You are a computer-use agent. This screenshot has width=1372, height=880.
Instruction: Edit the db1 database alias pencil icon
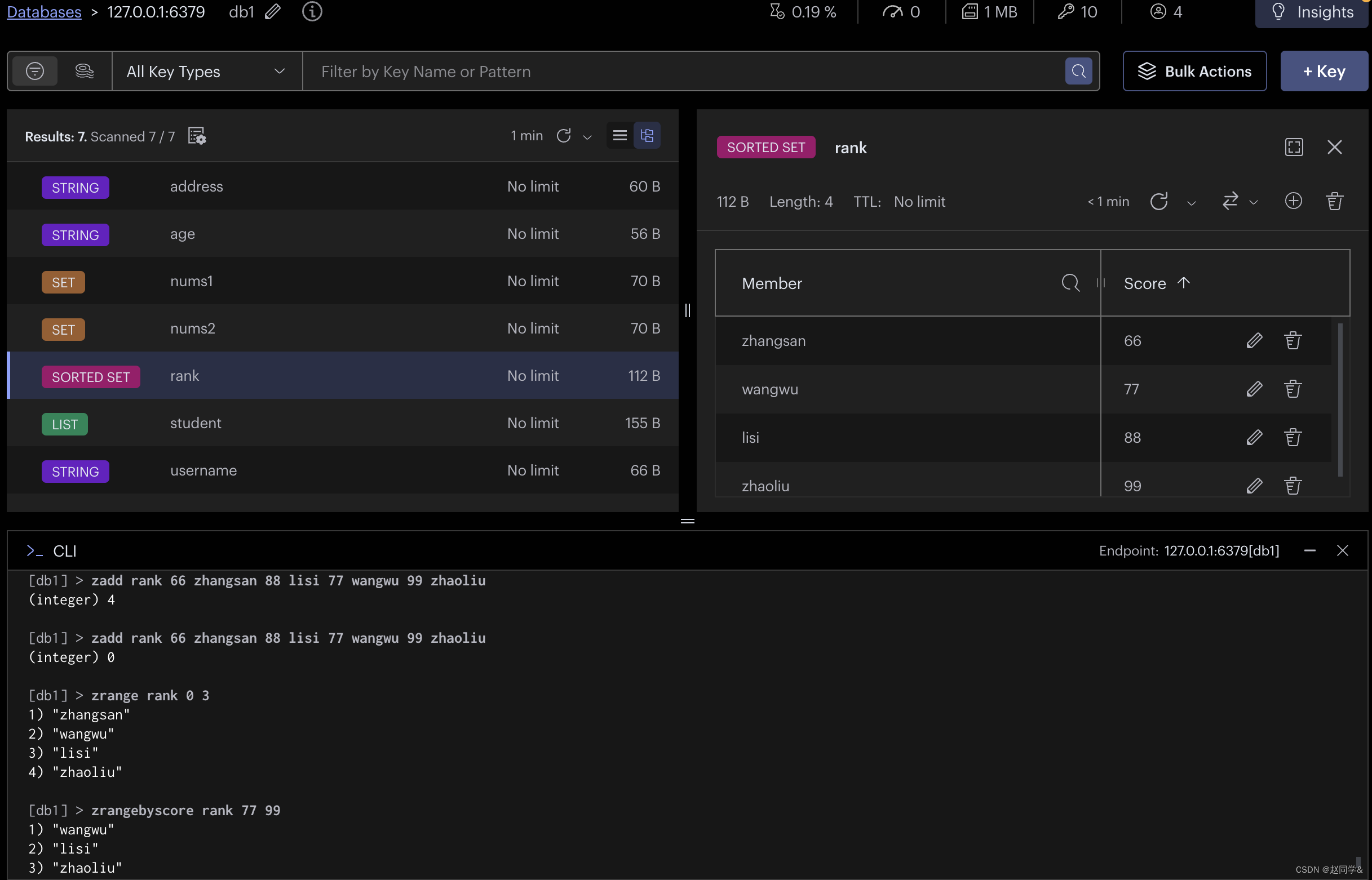[273, 11]
